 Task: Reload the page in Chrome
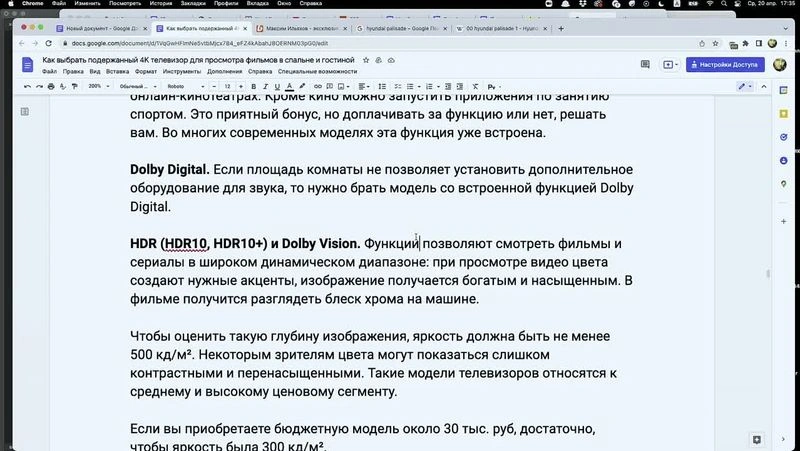pos(48,43)
